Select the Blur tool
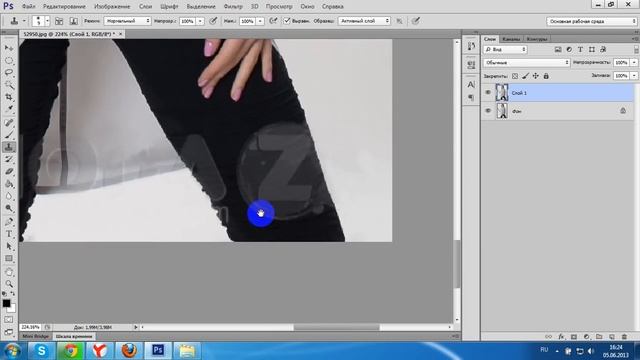 [9, 196]
